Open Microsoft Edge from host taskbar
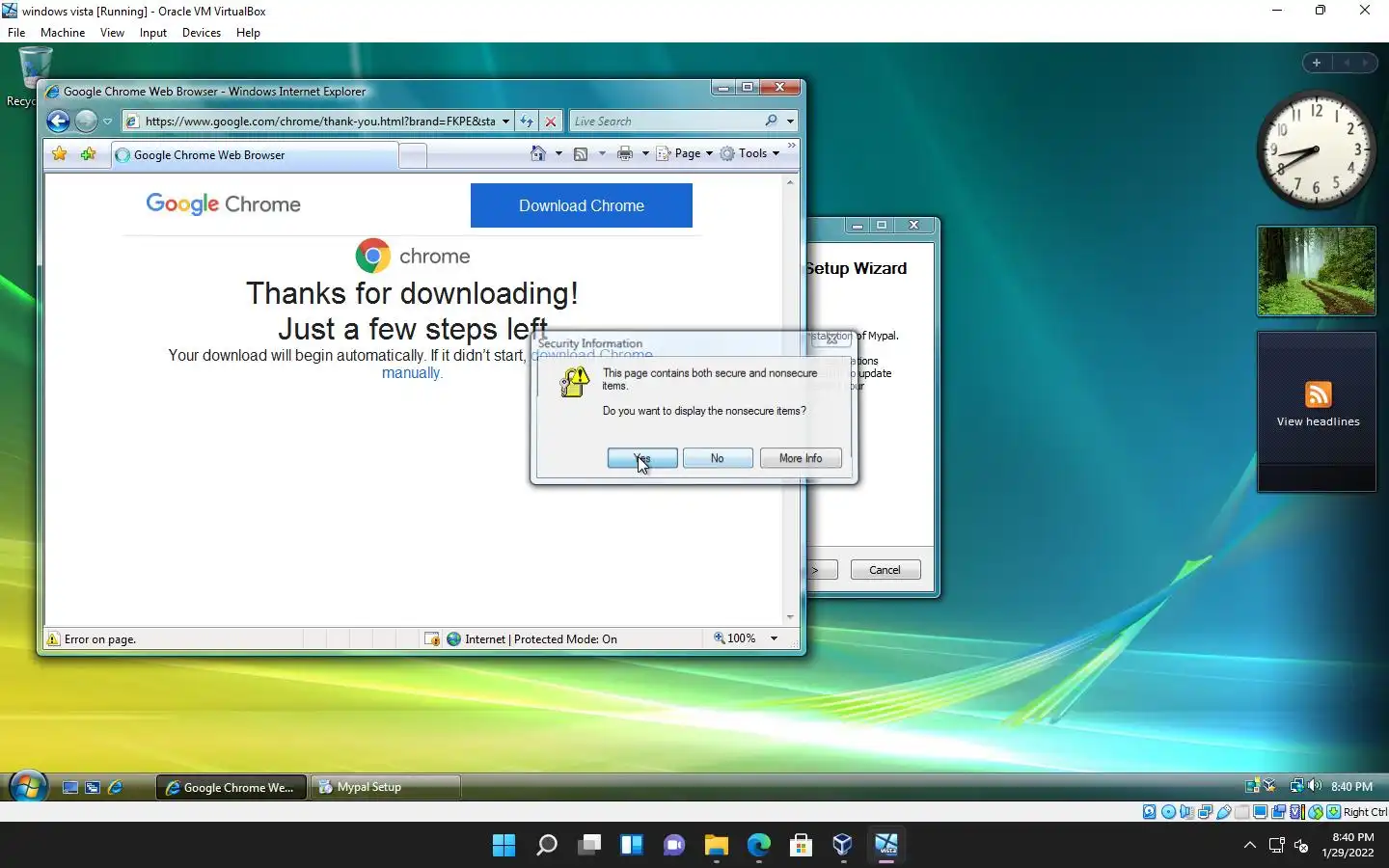The width and height of the screenshot is (1389, 868). [x=758, y=846]
